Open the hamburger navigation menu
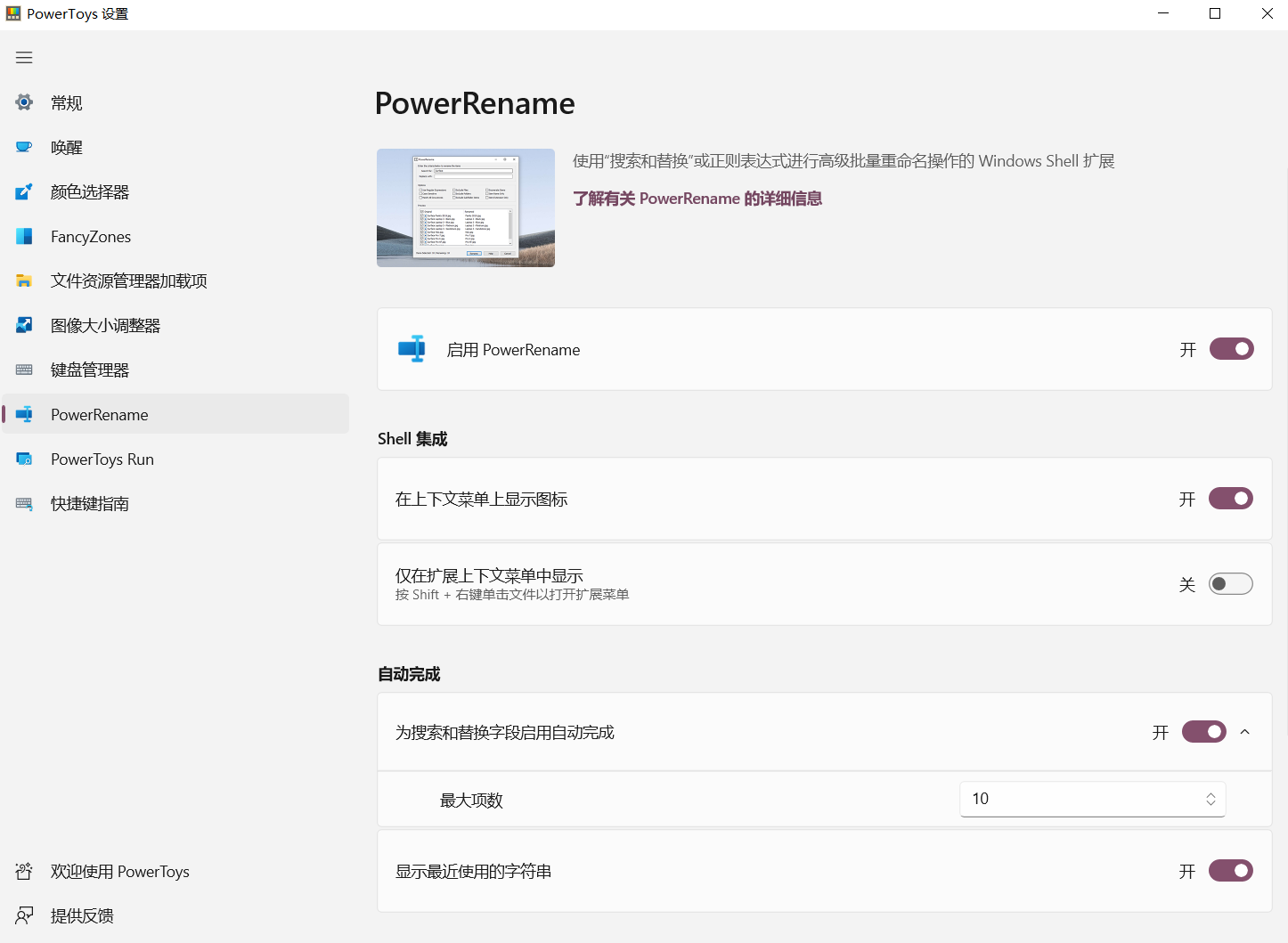 (x=24, y=58)
